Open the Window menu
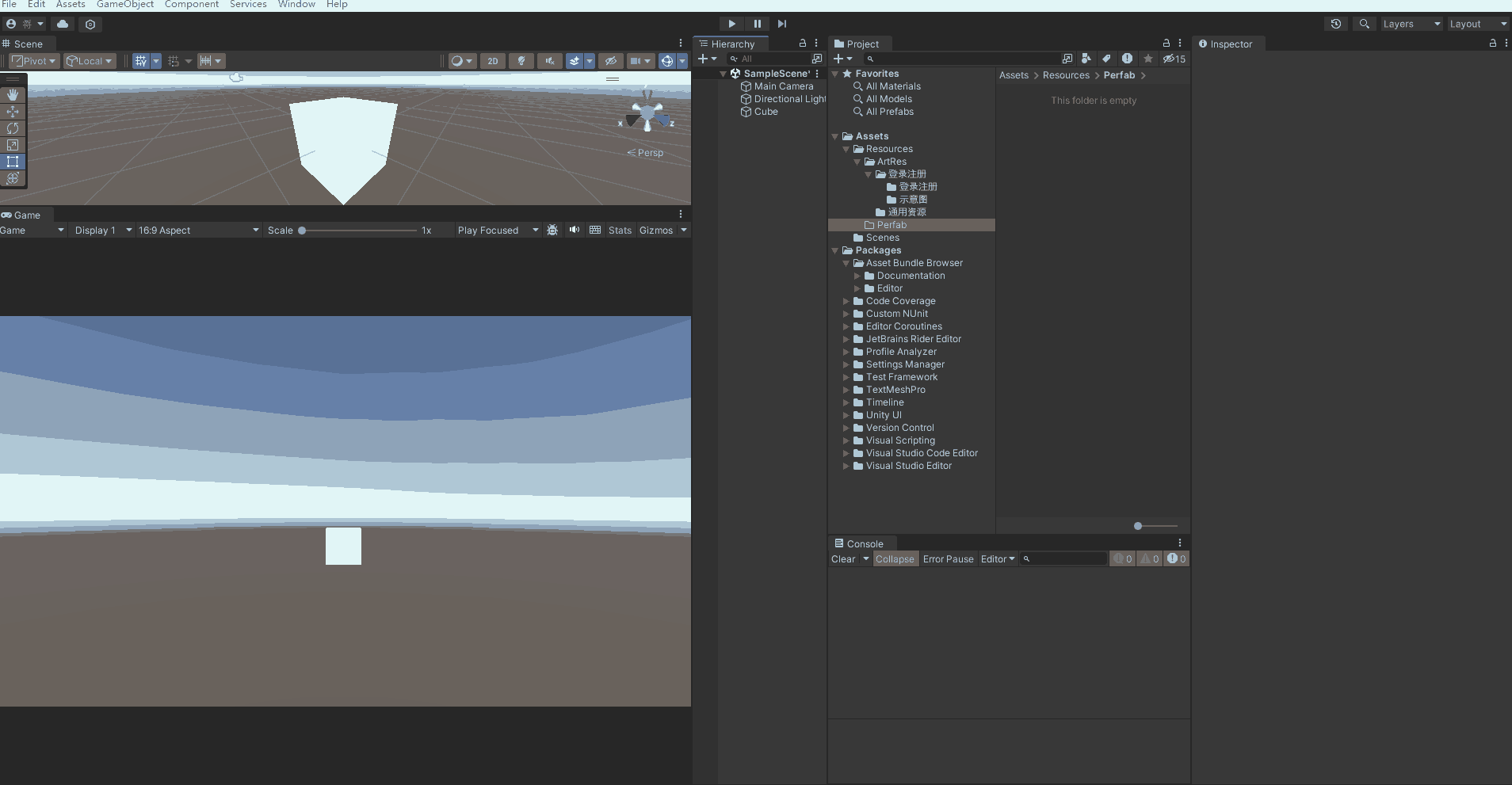The image size is (1512, 785). [x=296, y=5]
